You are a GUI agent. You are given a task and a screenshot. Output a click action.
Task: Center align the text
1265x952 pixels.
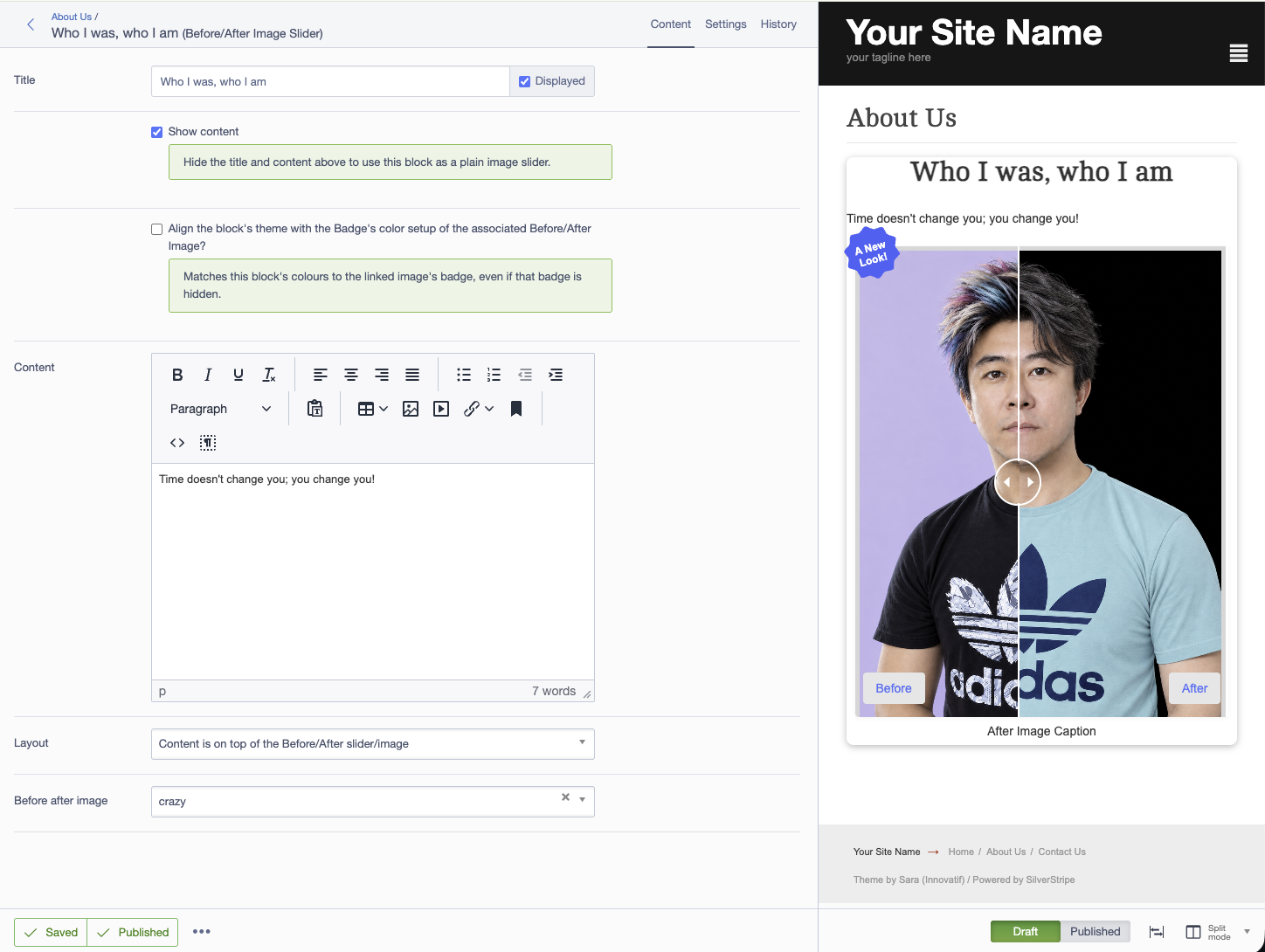click(x=351, y=375)
